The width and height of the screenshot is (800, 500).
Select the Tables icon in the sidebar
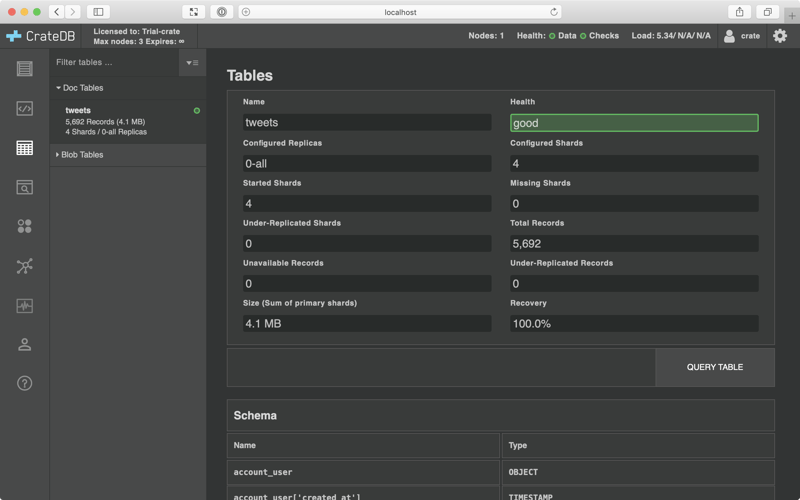coord(24,148)
